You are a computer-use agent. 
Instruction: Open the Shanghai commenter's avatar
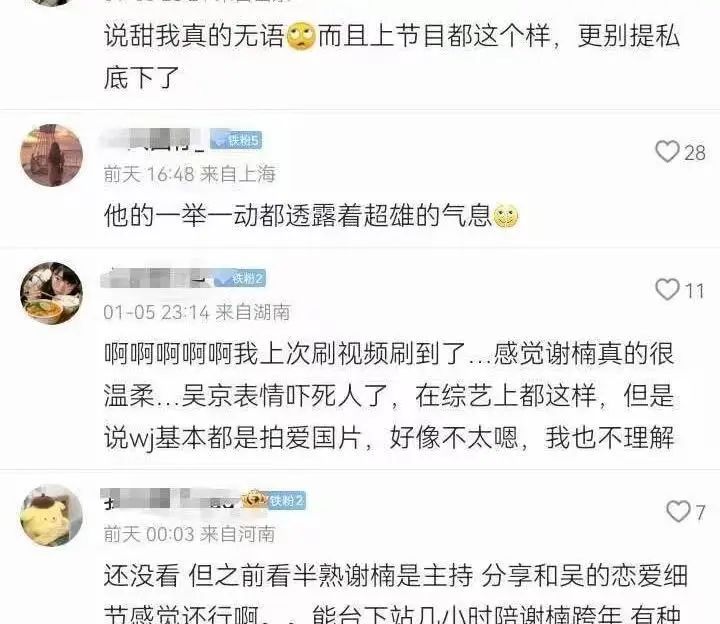pos(51,155)
